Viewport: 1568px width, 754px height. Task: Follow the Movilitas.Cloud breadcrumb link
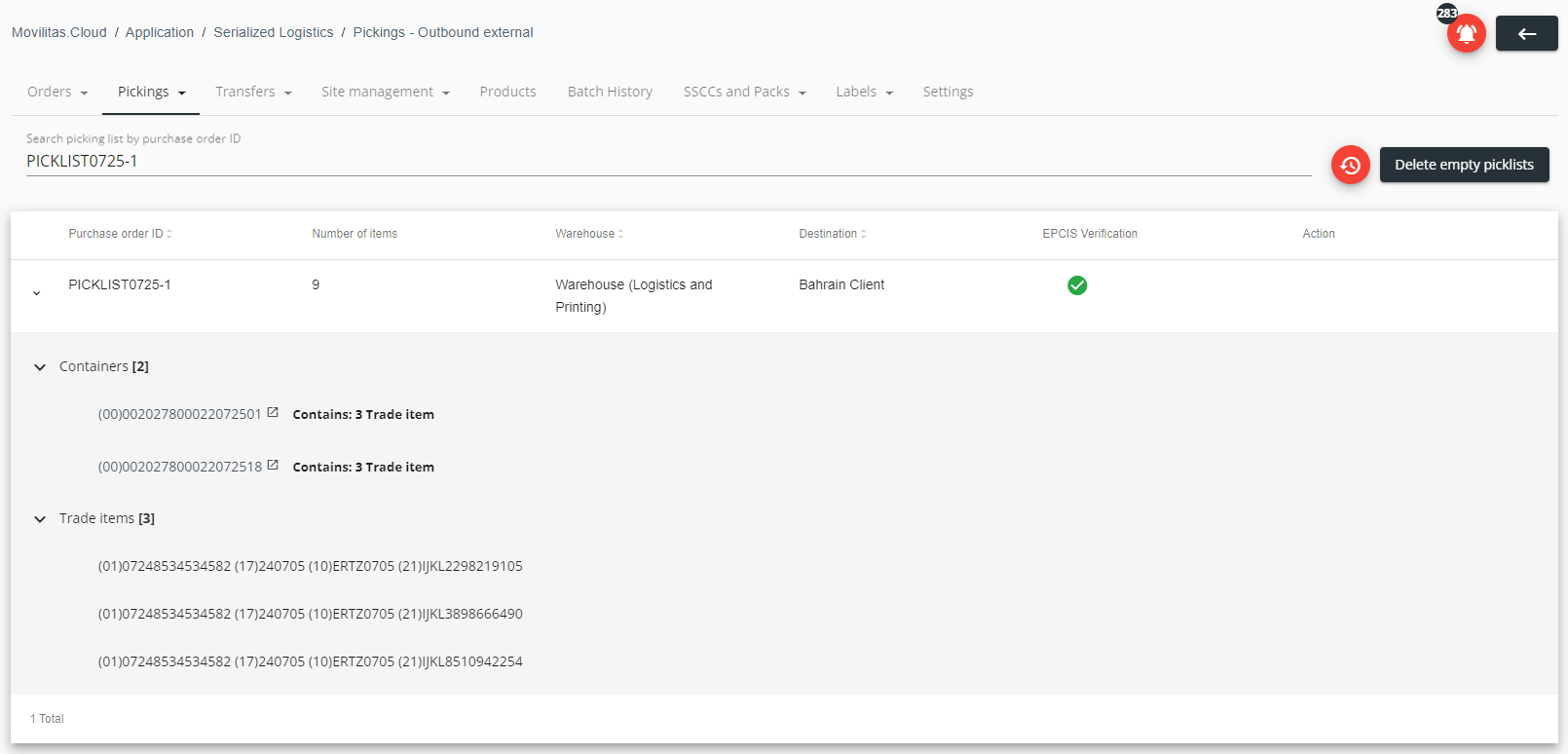click(x=59, y=32)
